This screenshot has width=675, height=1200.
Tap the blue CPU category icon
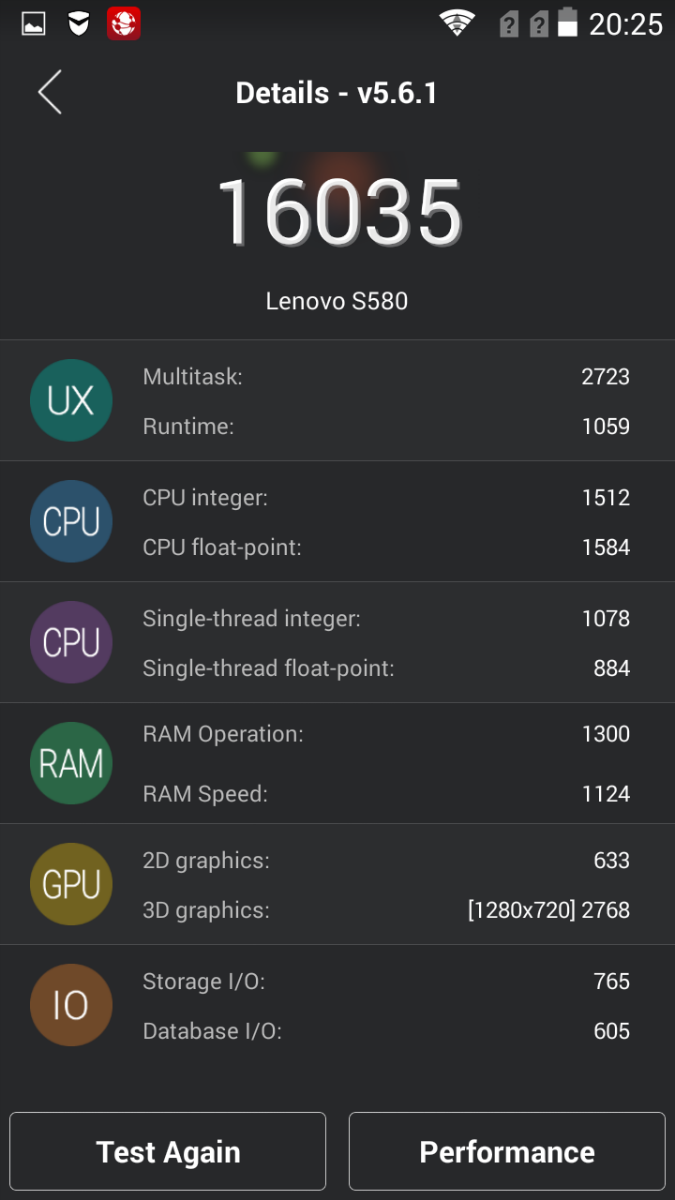71,522
